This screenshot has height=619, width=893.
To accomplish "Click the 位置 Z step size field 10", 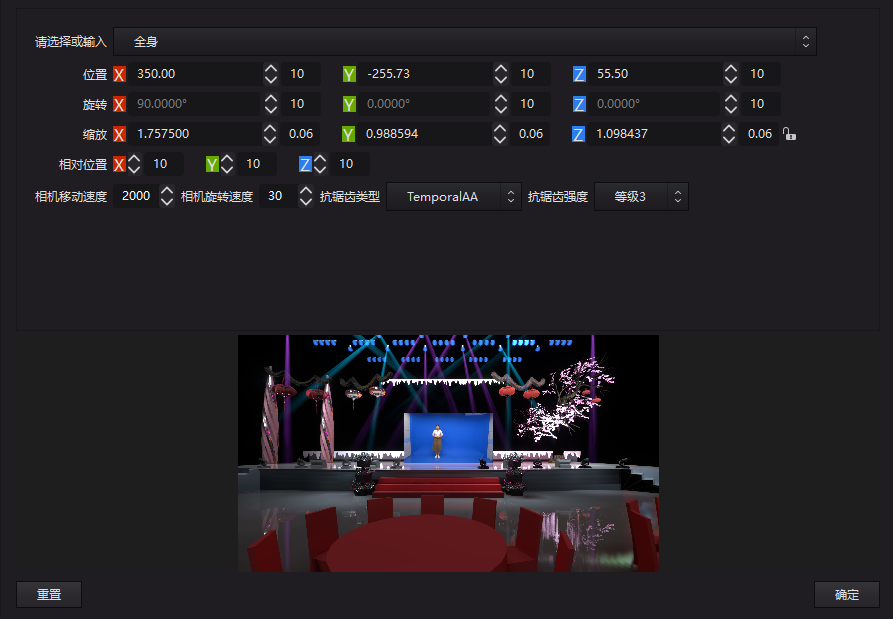I will click(761, 74).
